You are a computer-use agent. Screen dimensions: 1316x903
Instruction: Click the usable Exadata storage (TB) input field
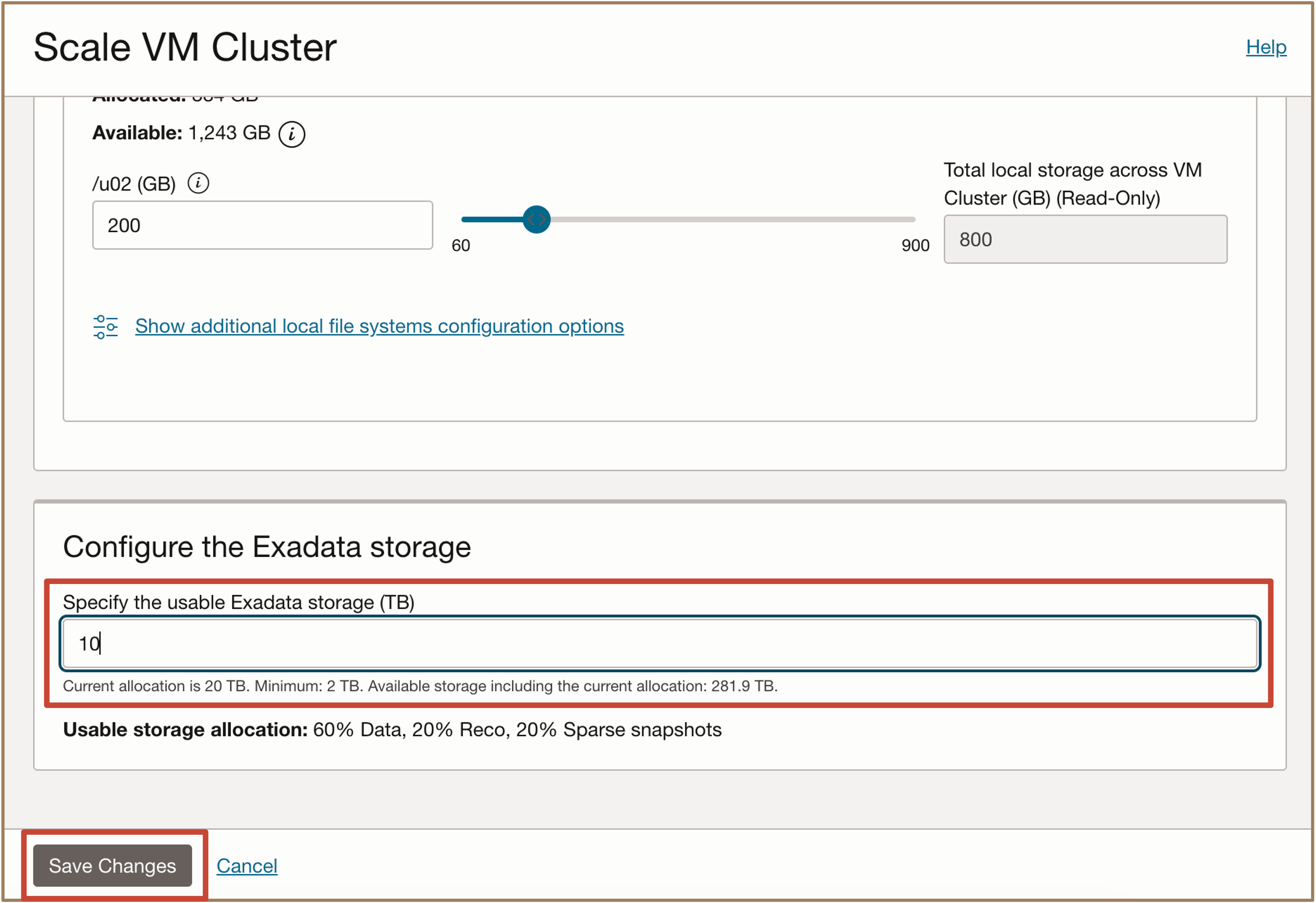point(660,644)
